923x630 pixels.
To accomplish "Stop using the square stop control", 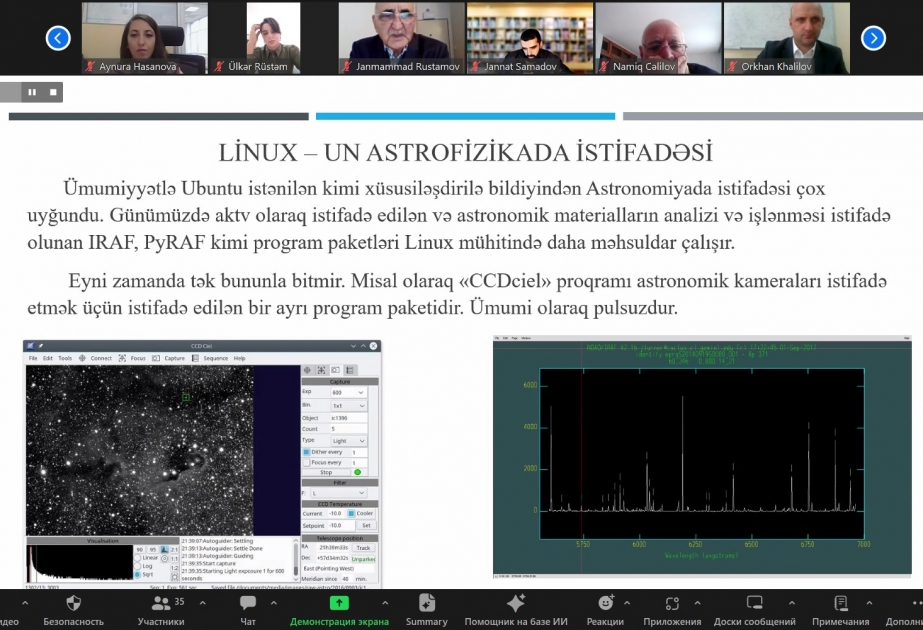I will pos(53,92).
